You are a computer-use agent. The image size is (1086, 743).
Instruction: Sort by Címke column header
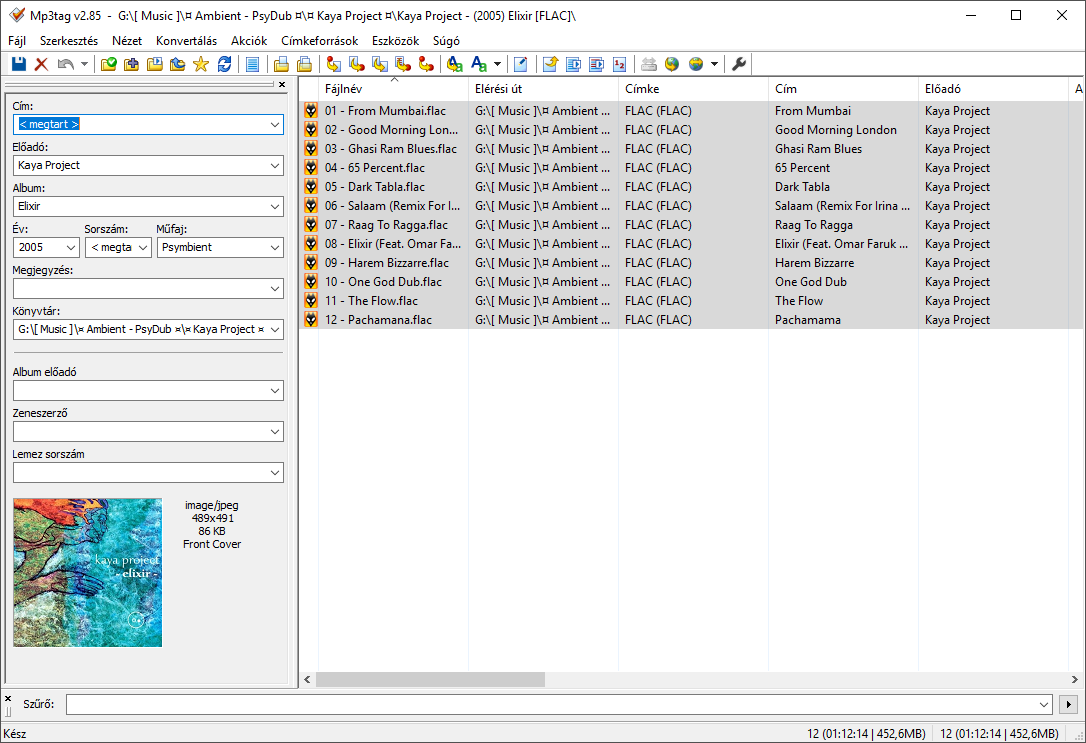tap(693, 89)
